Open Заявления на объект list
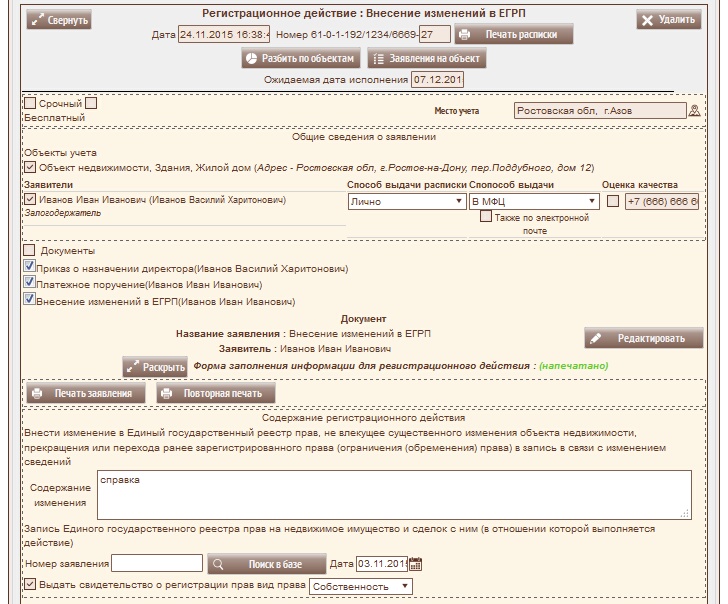The width and height of the screenshot is (728, 604). pos(427,59)
